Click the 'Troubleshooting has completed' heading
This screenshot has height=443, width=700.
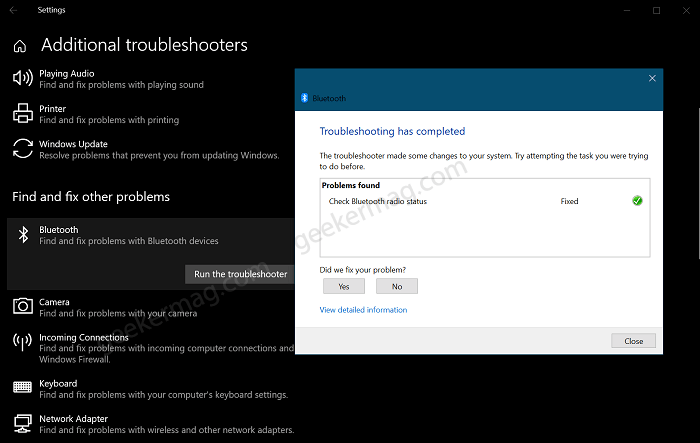pyautogui.click(x=392, y=131)
